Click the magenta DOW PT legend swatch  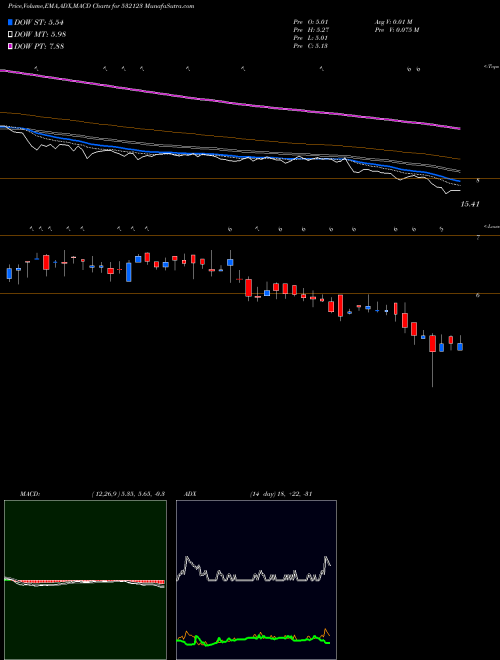[11, 46]
